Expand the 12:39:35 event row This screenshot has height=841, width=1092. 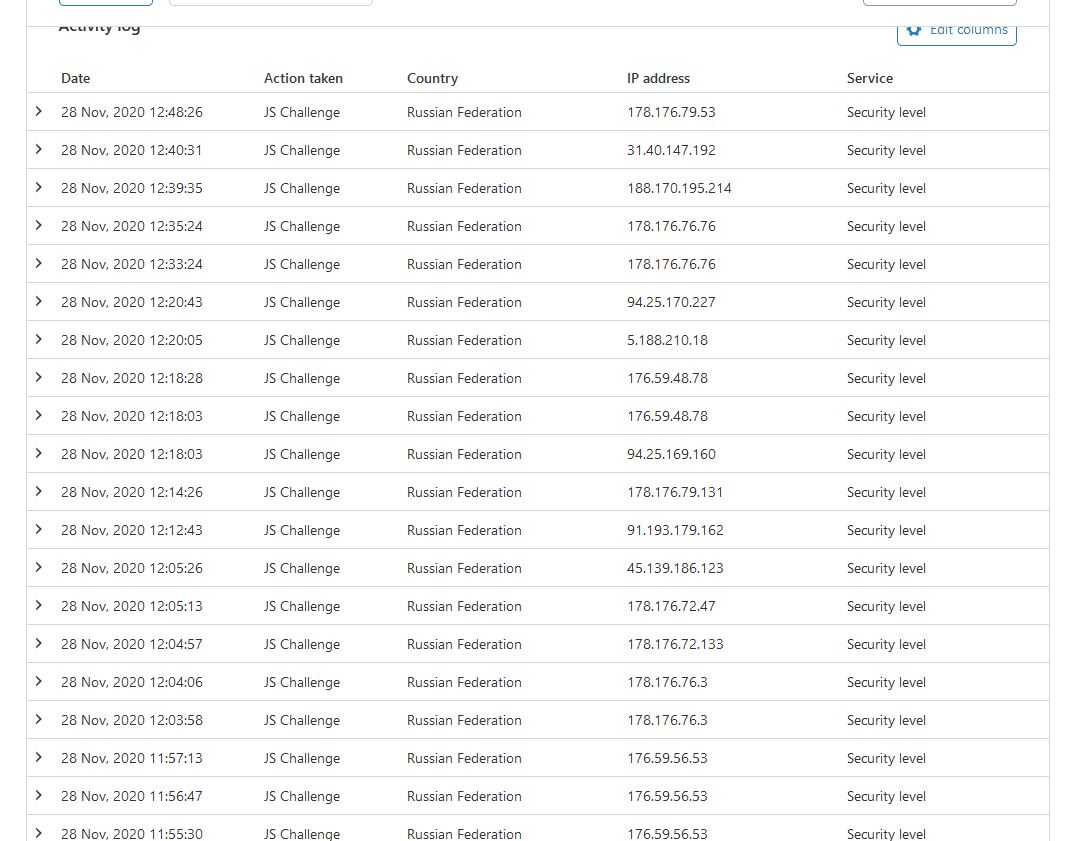pyautogui.click(x=39, y=188)
